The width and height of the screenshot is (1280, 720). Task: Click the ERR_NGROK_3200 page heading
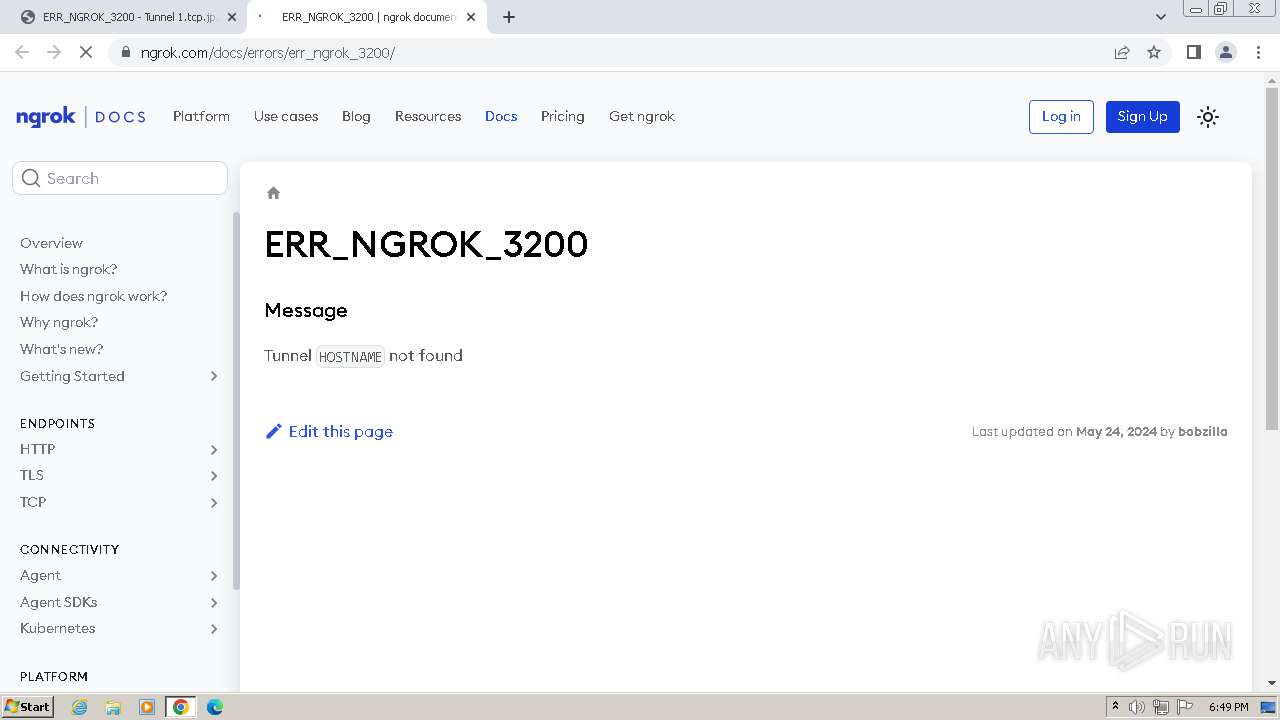(426, 244)
